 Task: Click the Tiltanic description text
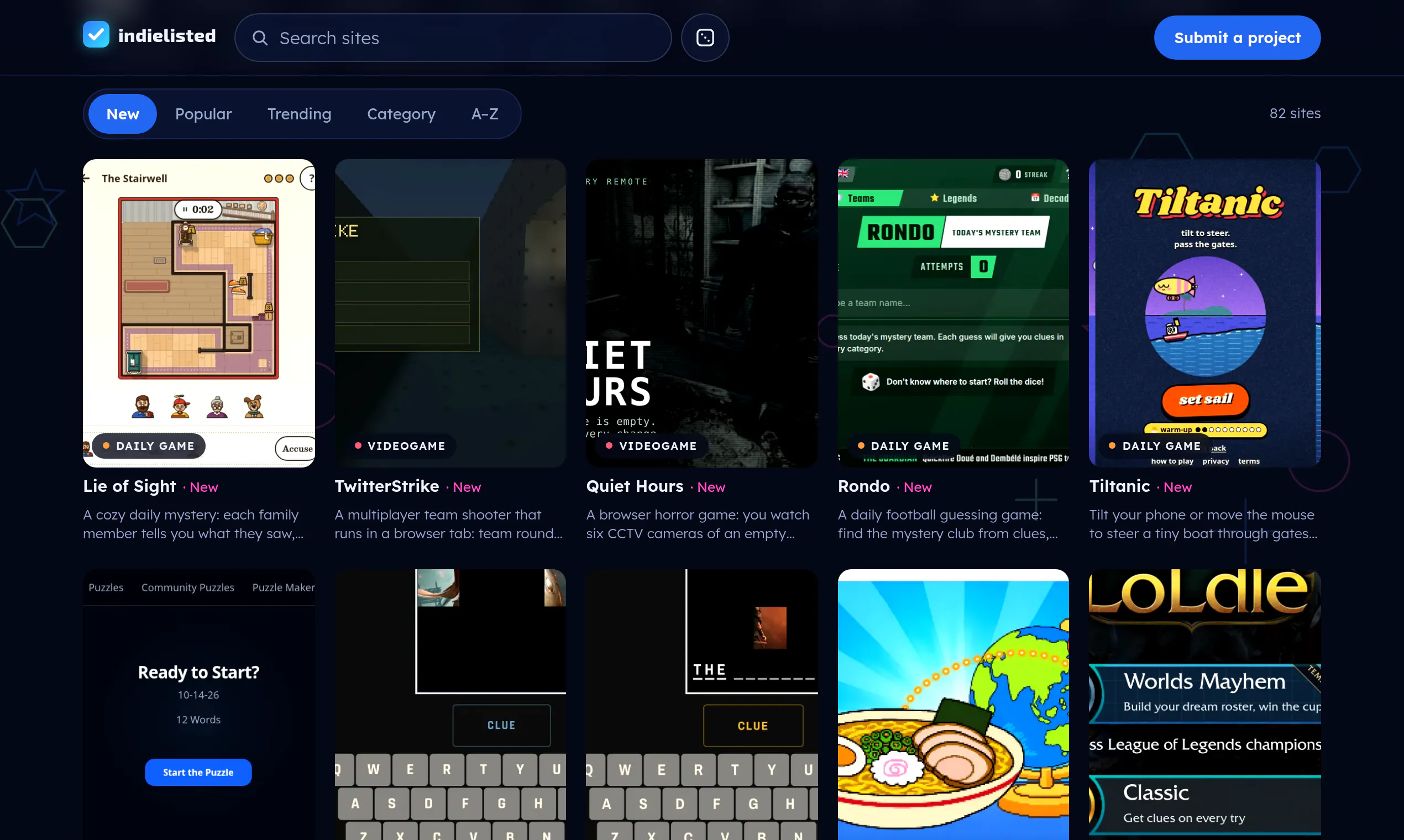1203,524
